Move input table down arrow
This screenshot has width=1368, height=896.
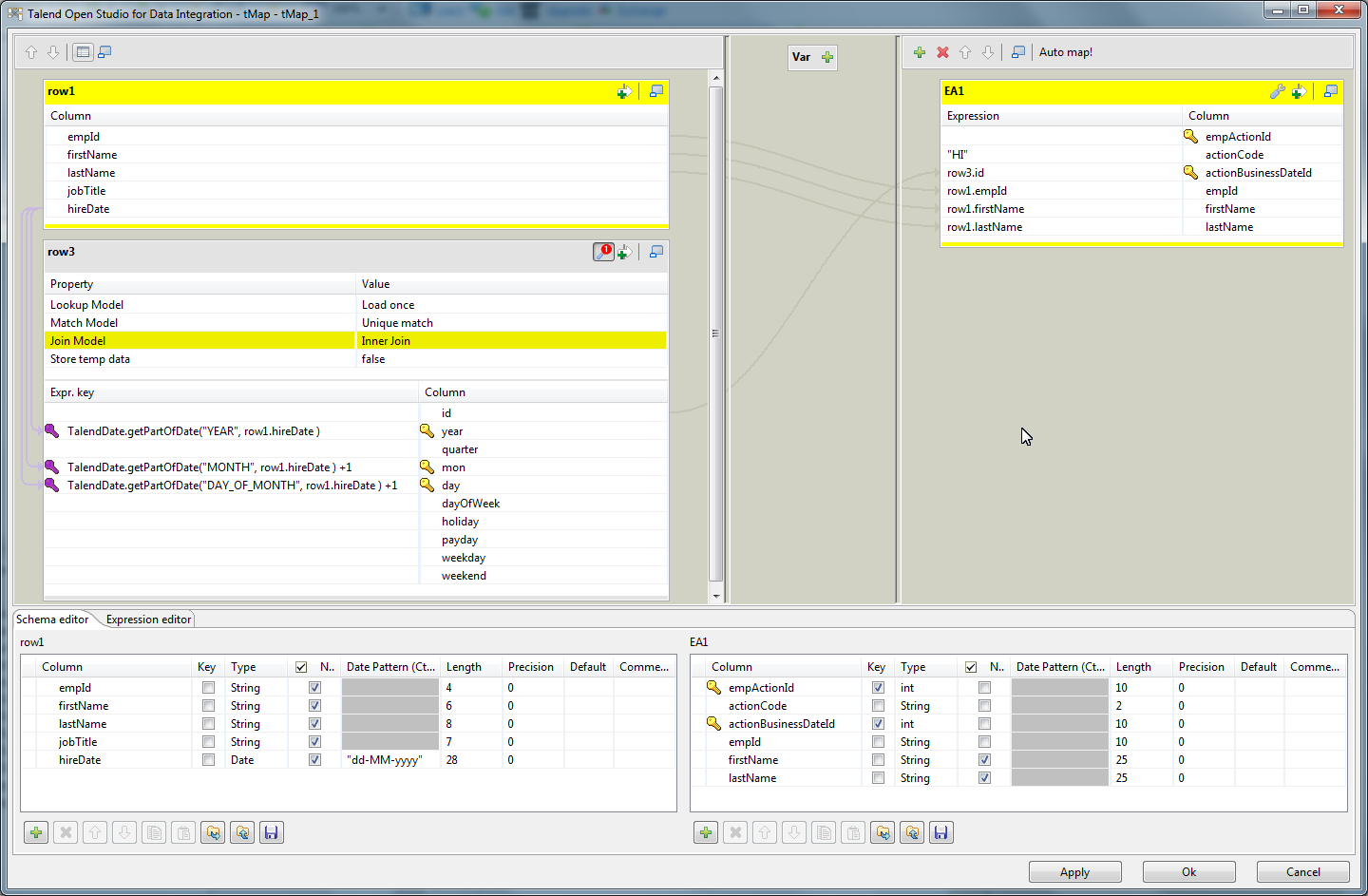pos(53,52)
